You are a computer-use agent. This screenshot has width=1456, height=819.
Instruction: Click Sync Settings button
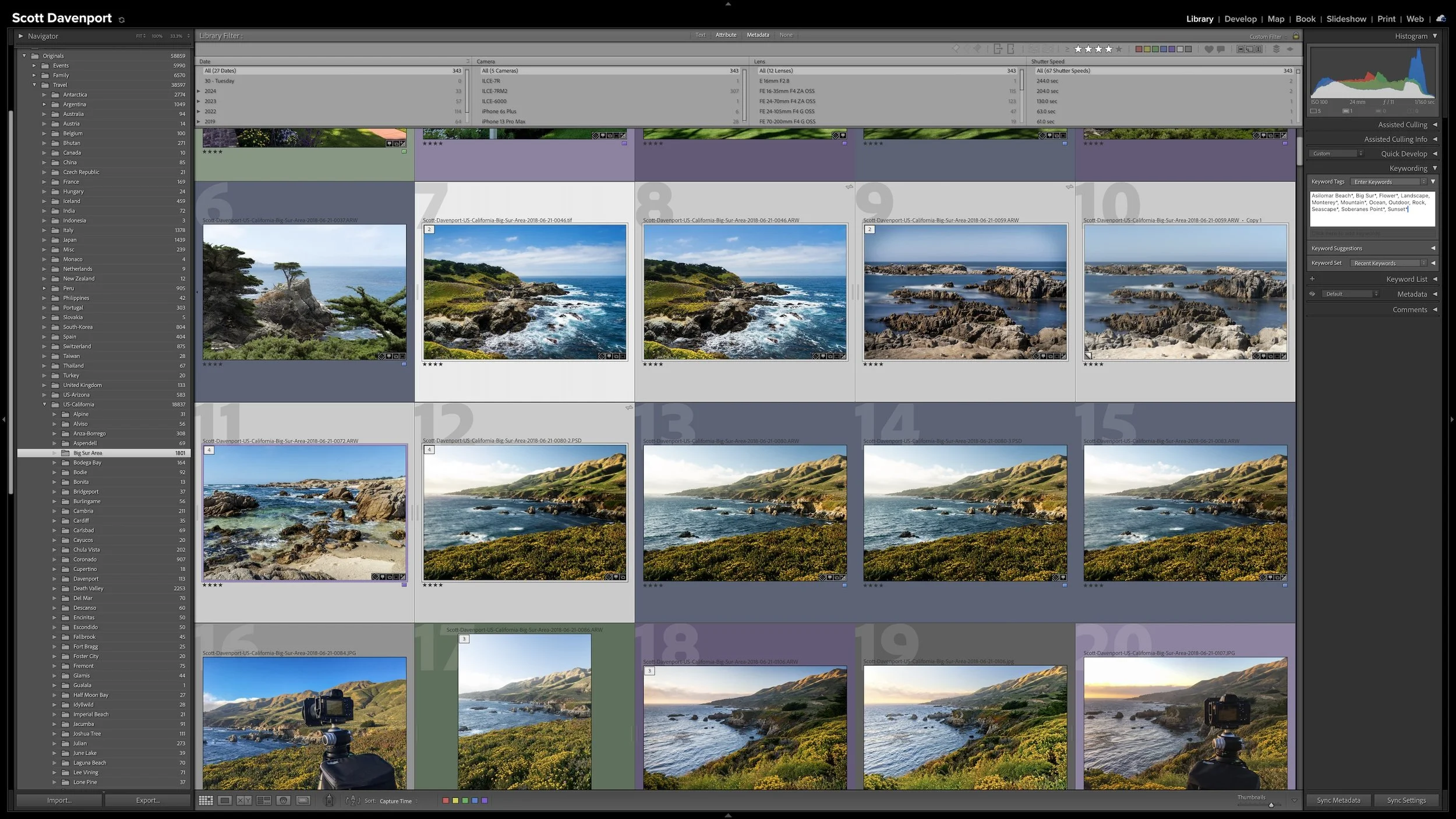pos(1406,800)
